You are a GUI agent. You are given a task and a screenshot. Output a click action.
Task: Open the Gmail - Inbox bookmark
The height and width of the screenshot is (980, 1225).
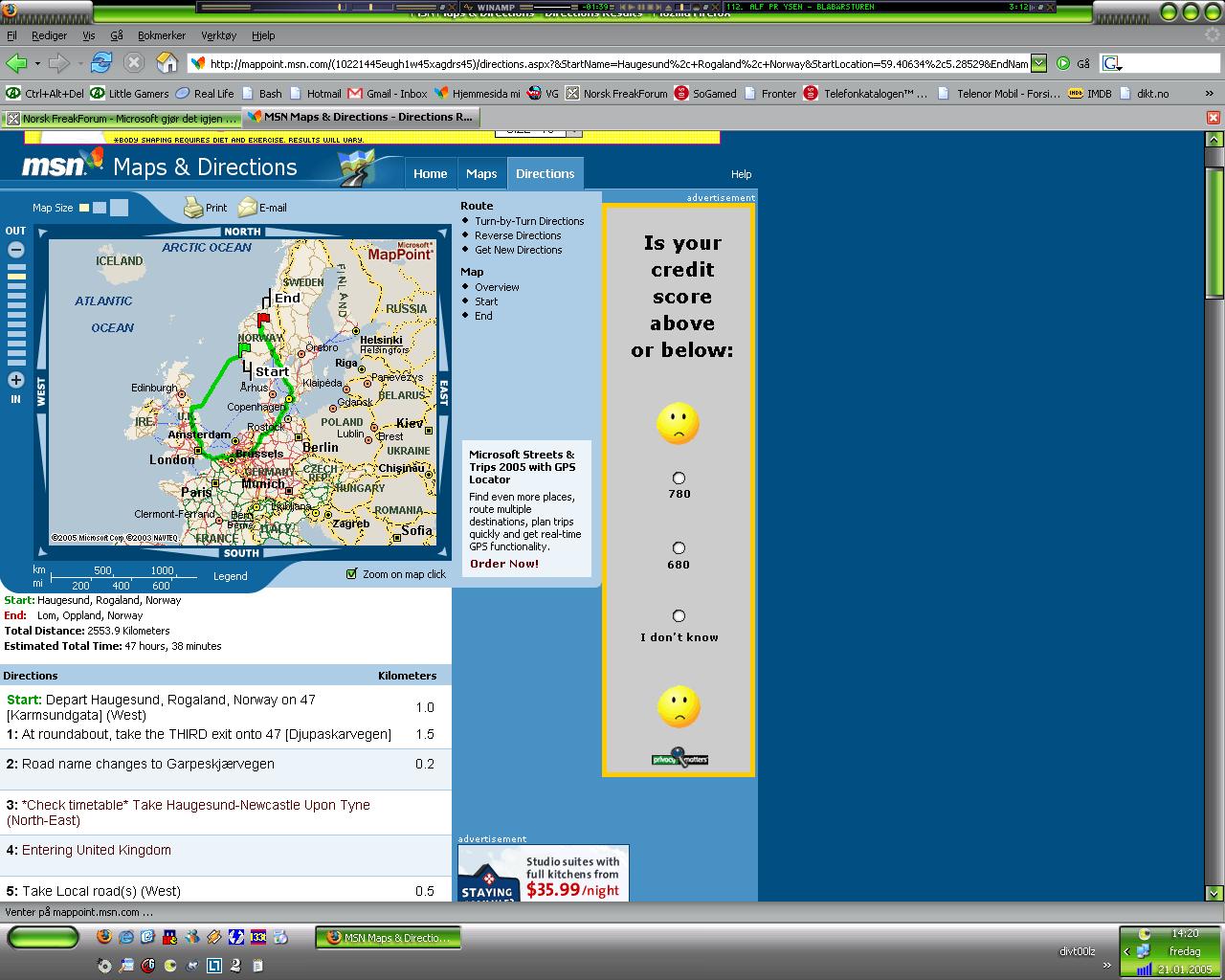click(388, 94)
